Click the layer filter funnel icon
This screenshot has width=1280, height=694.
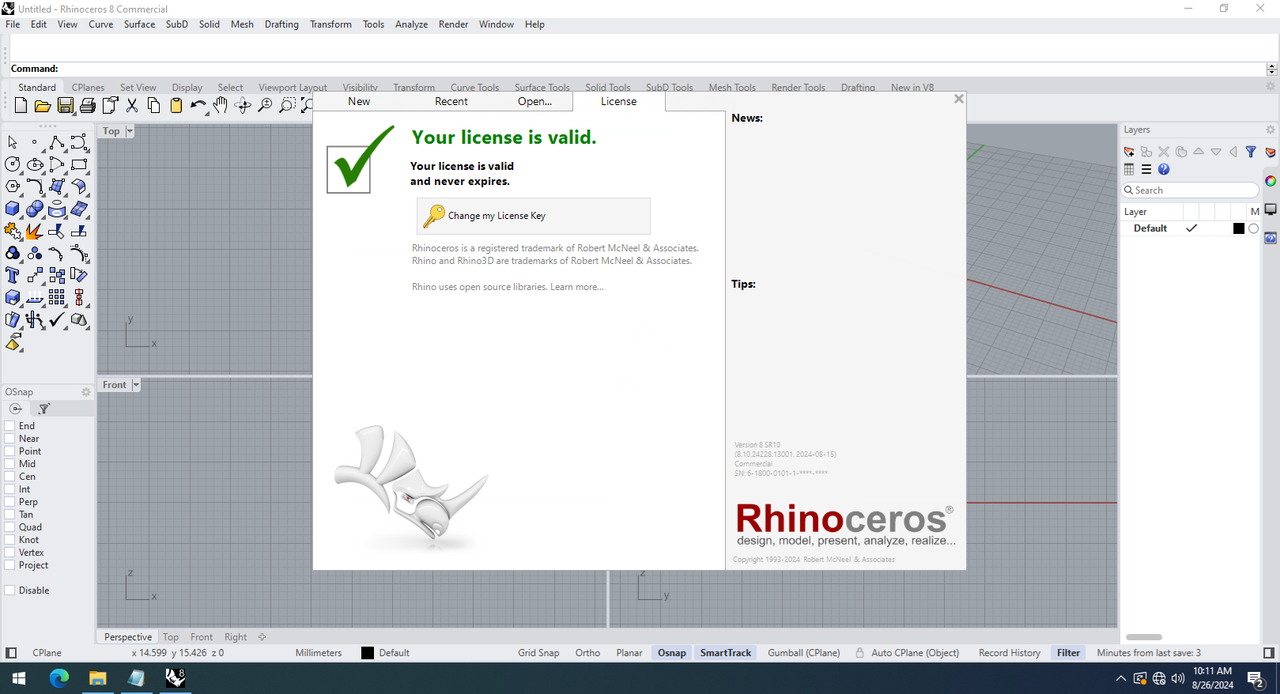coord(1250,152)
